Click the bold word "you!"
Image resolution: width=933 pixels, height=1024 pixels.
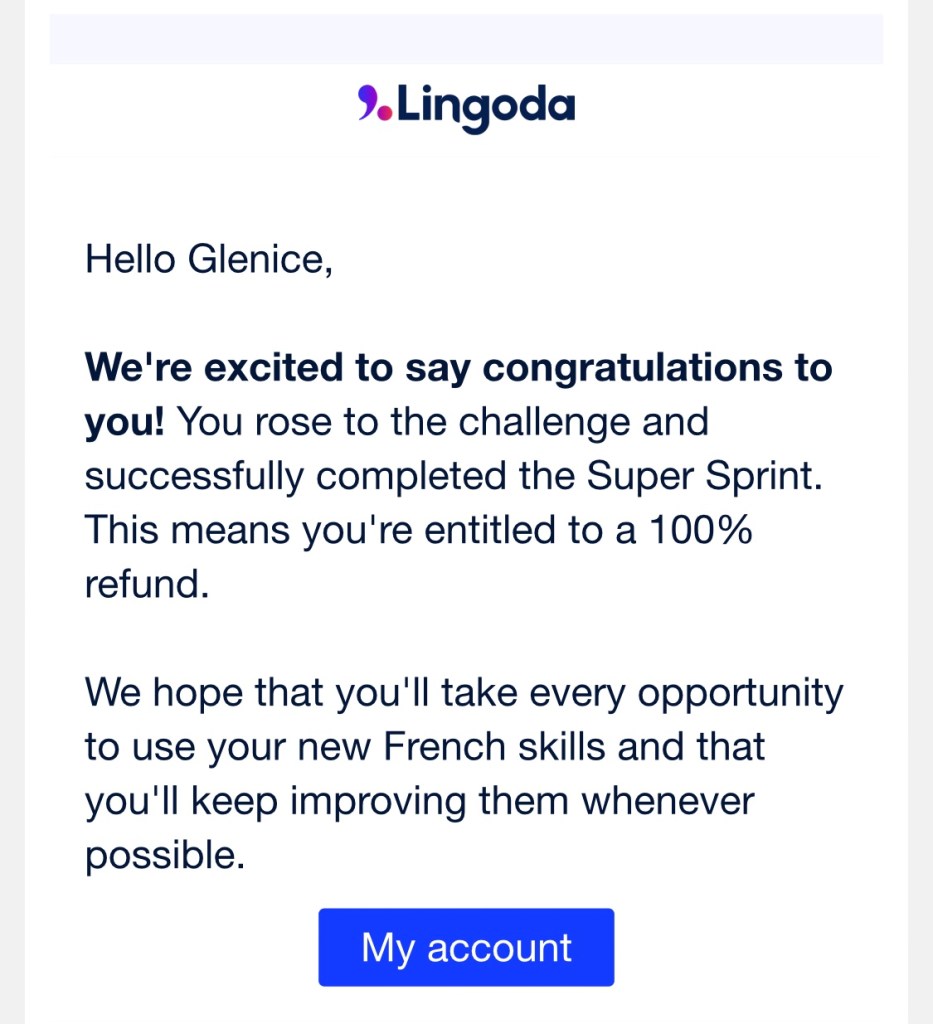click(x=124, y=421)
